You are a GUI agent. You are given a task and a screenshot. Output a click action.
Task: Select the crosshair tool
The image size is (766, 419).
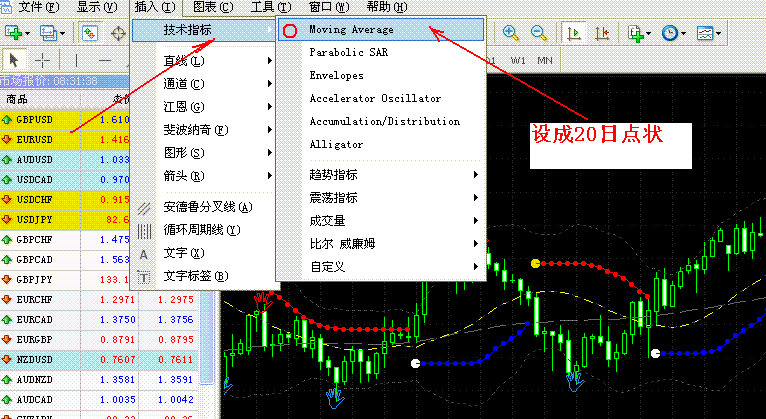[43, 60]
